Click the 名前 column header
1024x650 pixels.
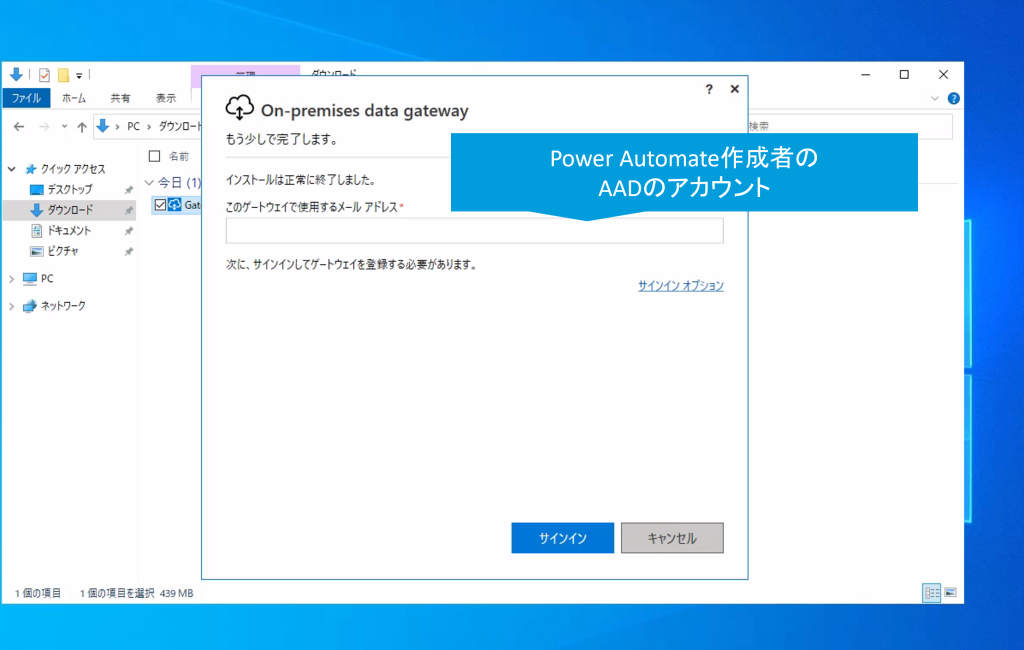click(178, 156)
